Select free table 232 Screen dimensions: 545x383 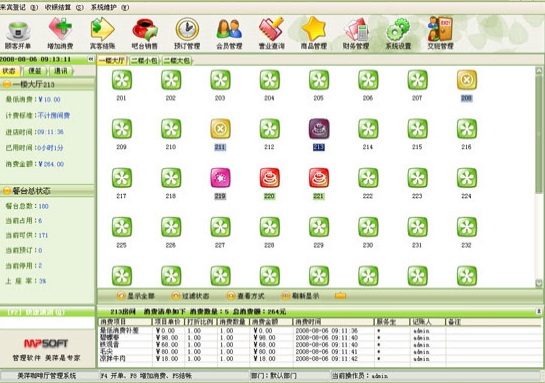(x=467, y=227)
